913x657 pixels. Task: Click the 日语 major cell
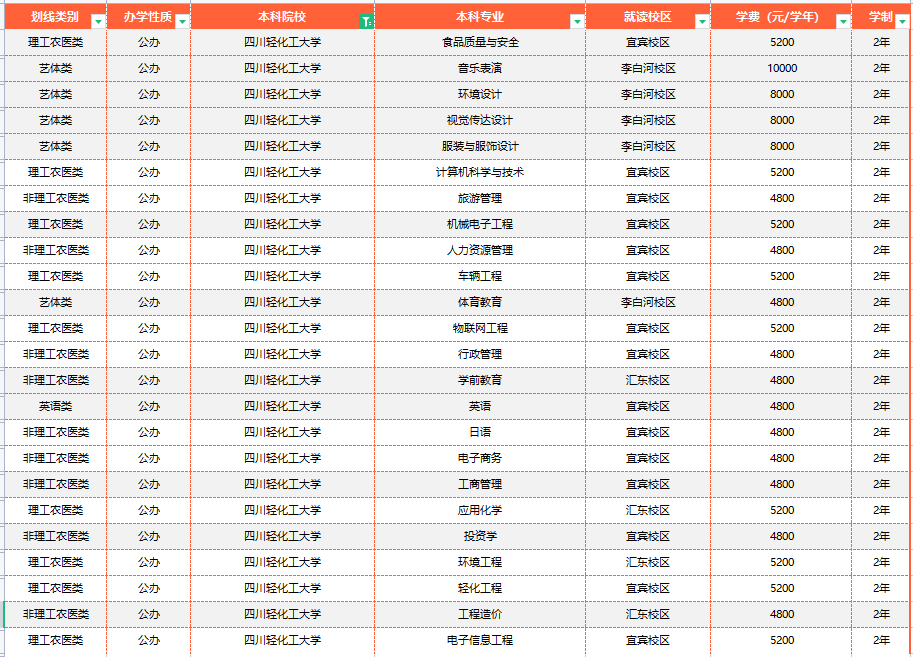(x=480, y=432)
